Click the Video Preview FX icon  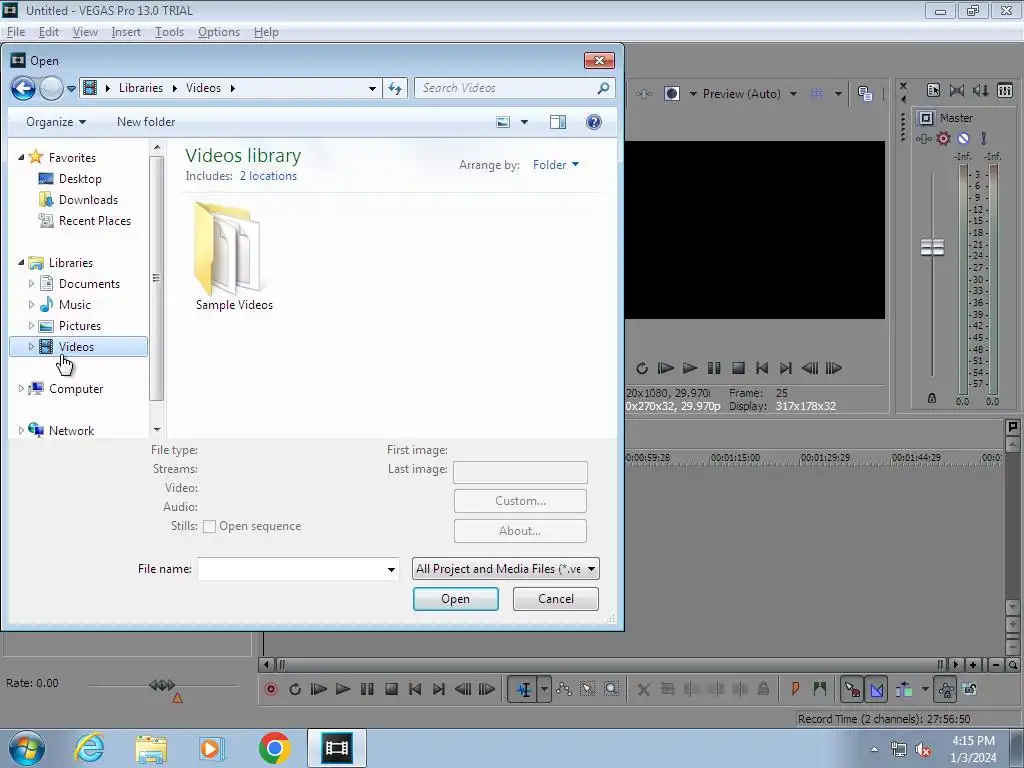(x=644, y=94)
